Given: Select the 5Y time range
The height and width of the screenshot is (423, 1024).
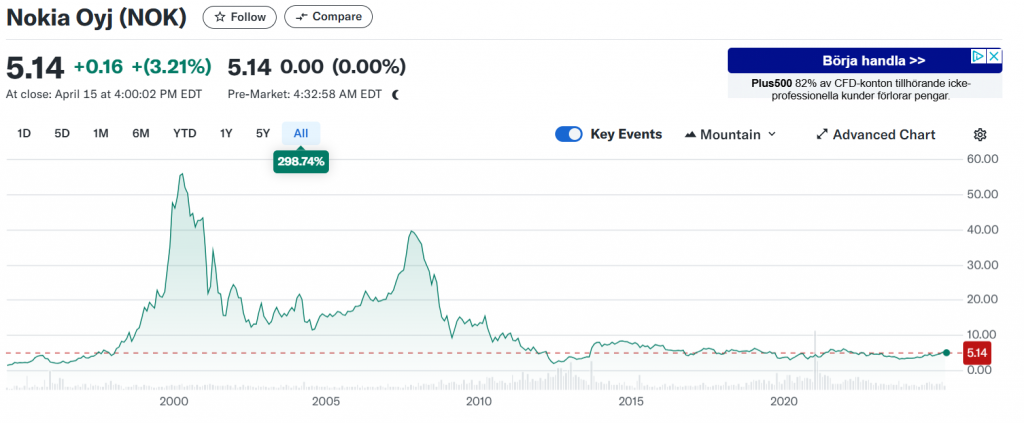Looking at the screenshot, I should pyautogui.click(x=263, y=133).
